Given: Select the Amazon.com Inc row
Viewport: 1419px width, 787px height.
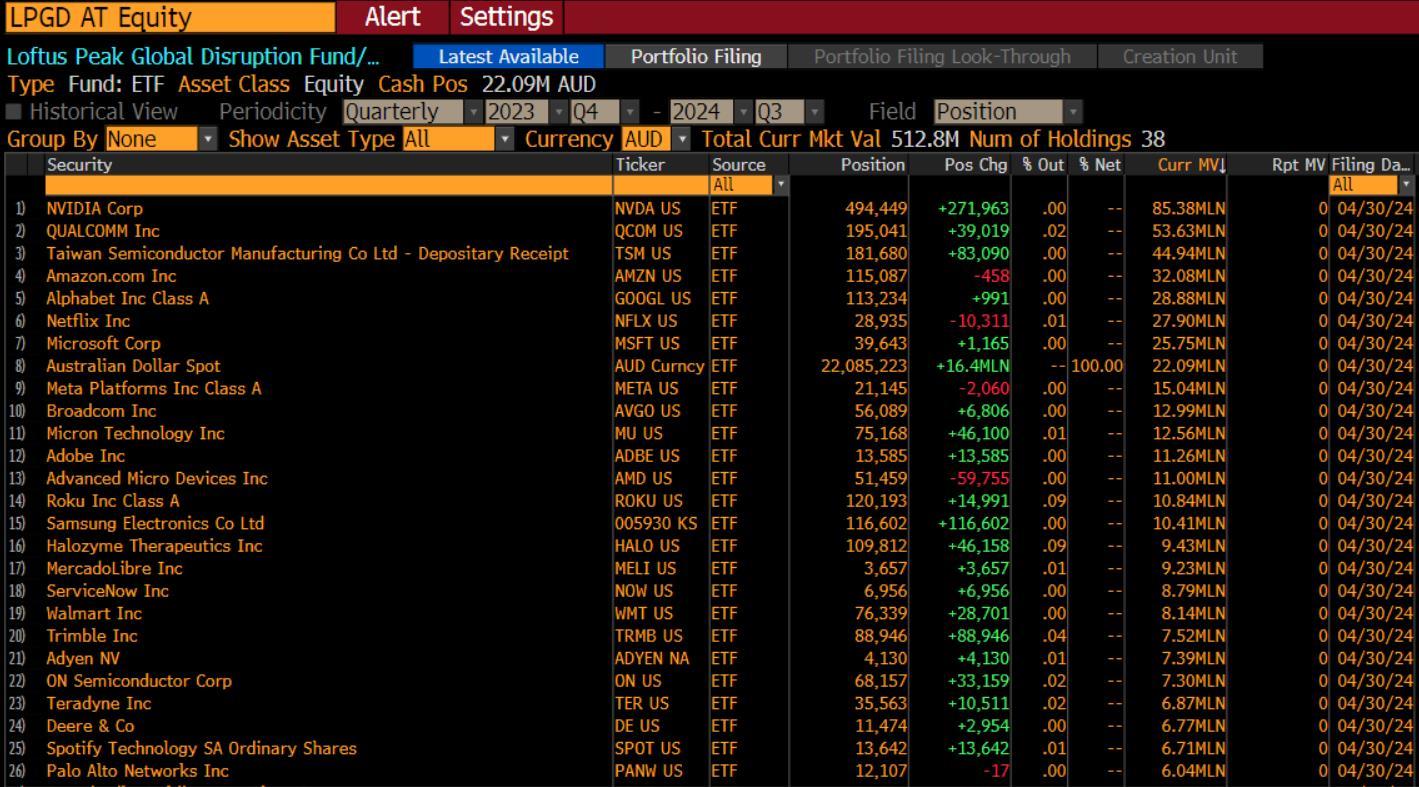Looking at the screenshot, I should tap(709, 276).
